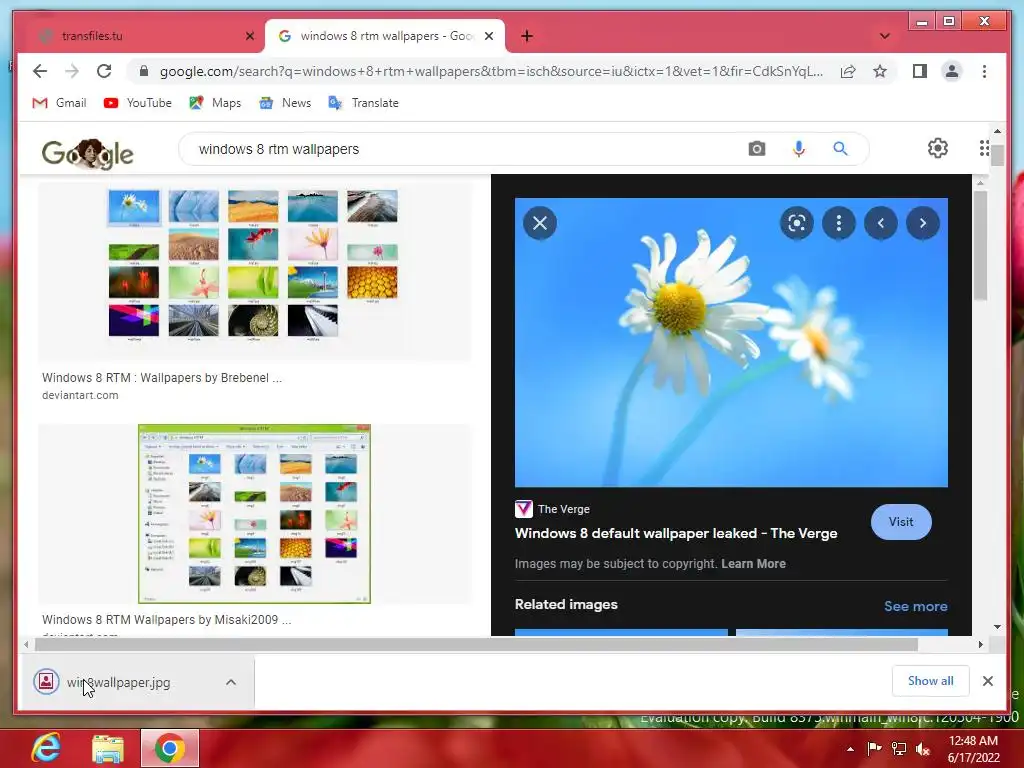Expand options for win8wallpaper.jpg download

click(x=231, y=682)
